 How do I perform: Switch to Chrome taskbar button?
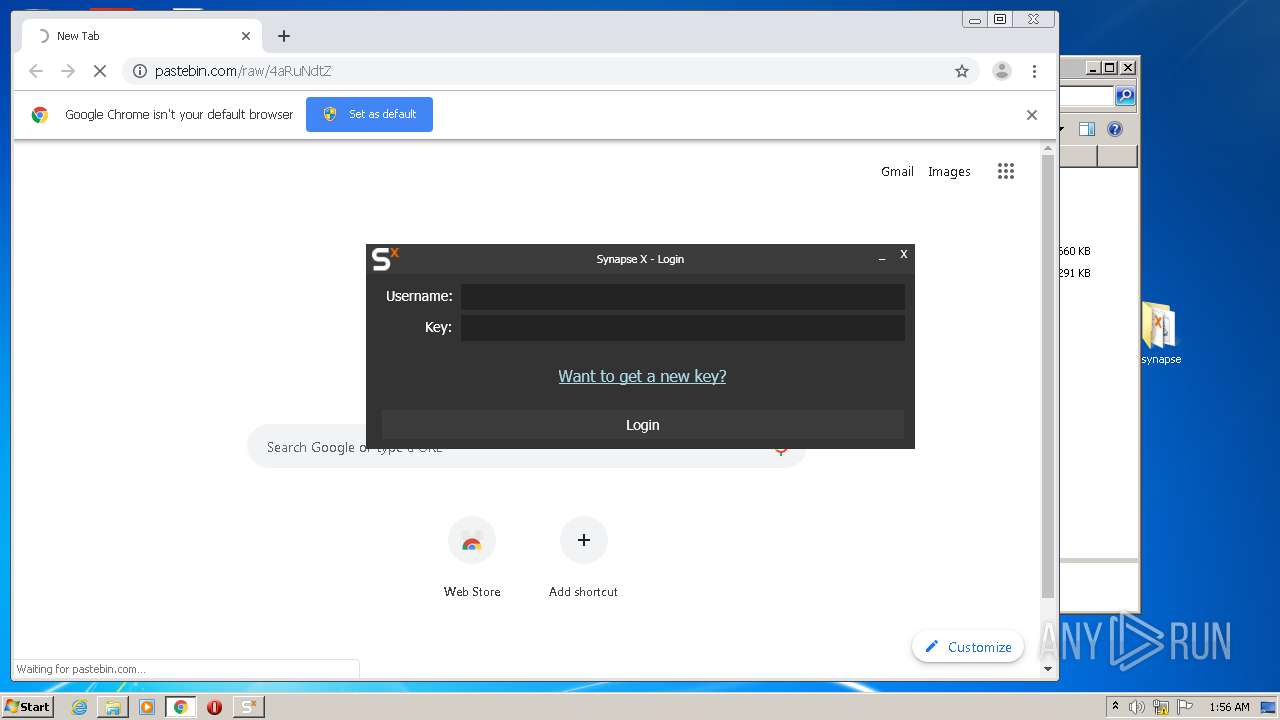tap(180, 707)
